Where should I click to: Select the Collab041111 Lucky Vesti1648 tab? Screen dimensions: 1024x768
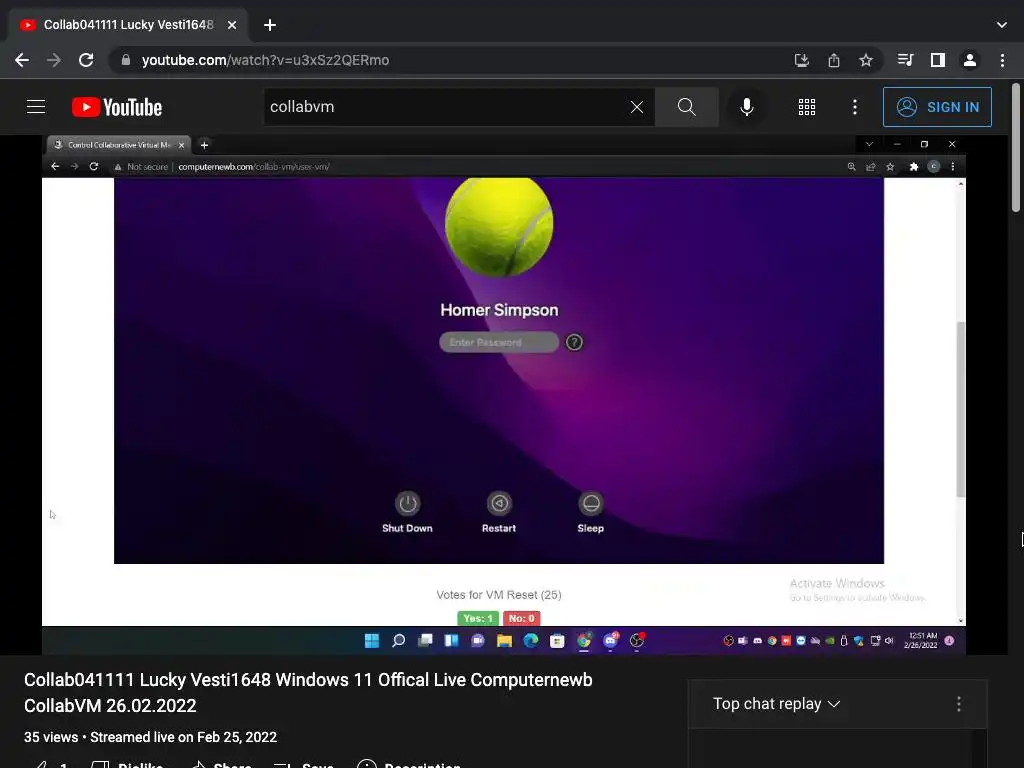coord(129,25)
